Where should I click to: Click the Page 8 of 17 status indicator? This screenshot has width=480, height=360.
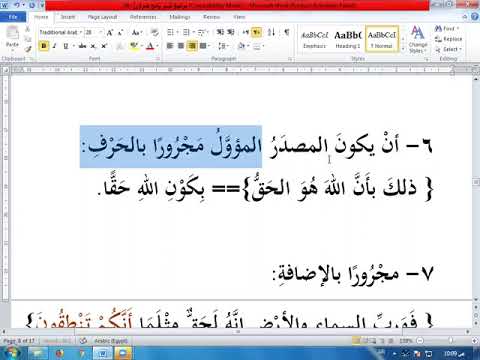point(19,341)
